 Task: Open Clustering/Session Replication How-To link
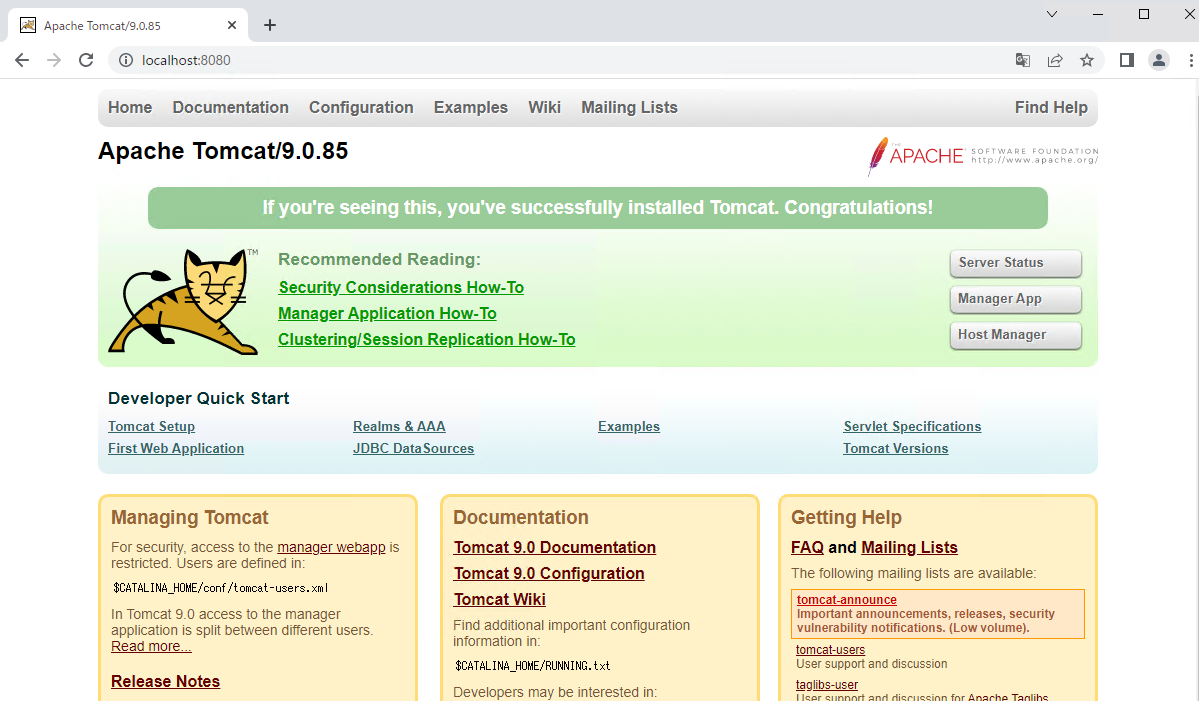tap(427, 339)
